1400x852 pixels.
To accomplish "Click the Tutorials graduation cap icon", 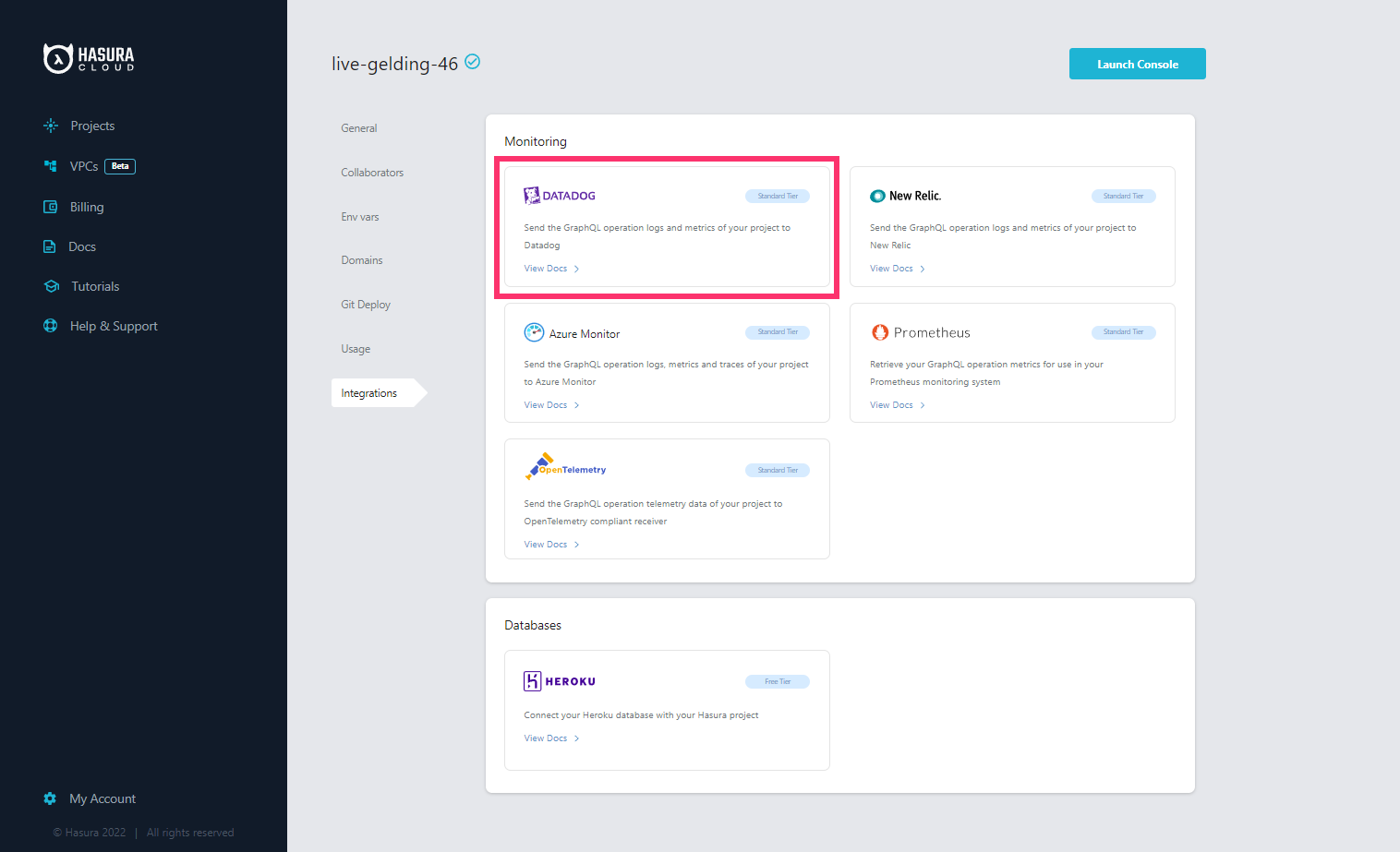I will 51,286.
